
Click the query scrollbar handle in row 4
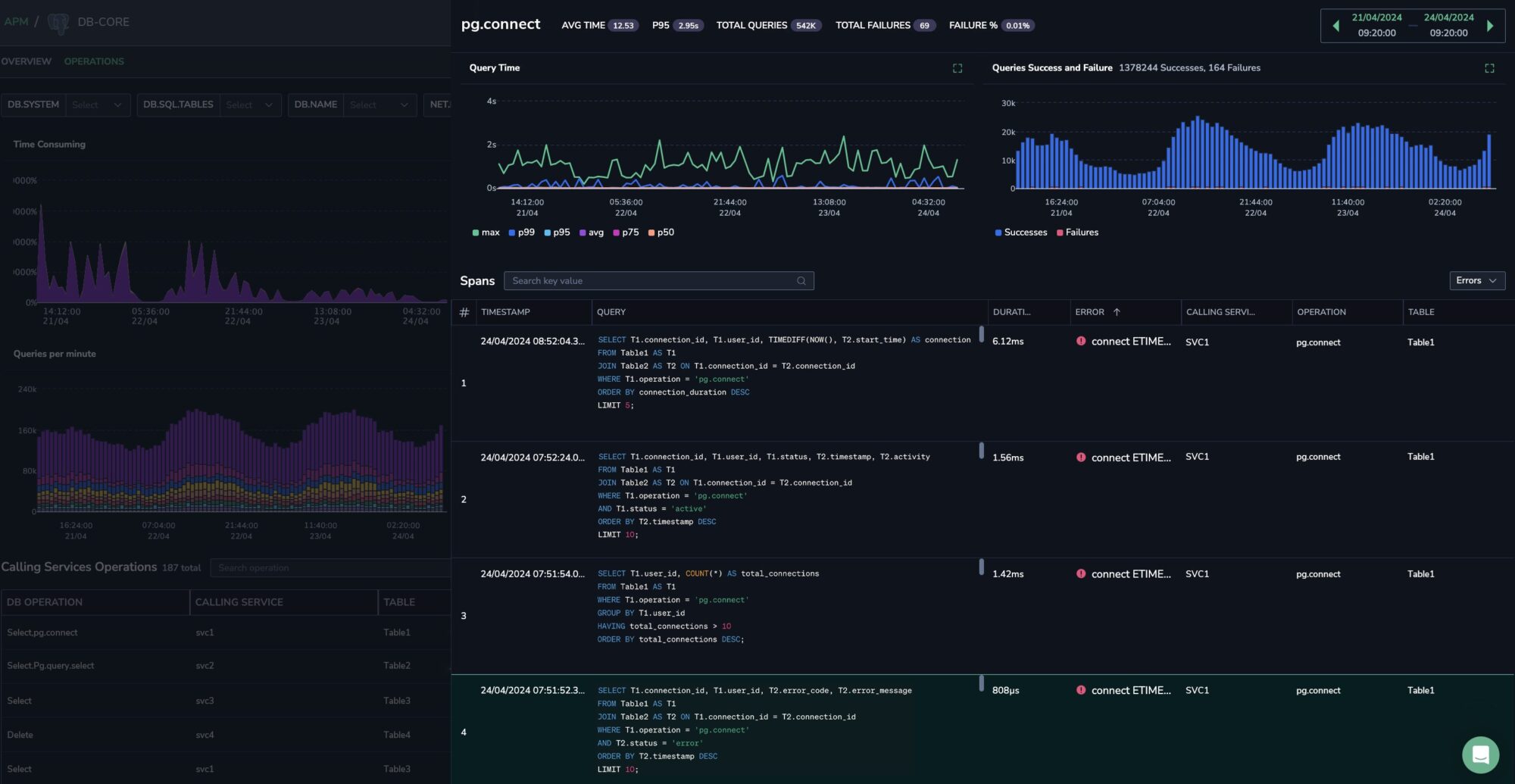coord(982,683)
